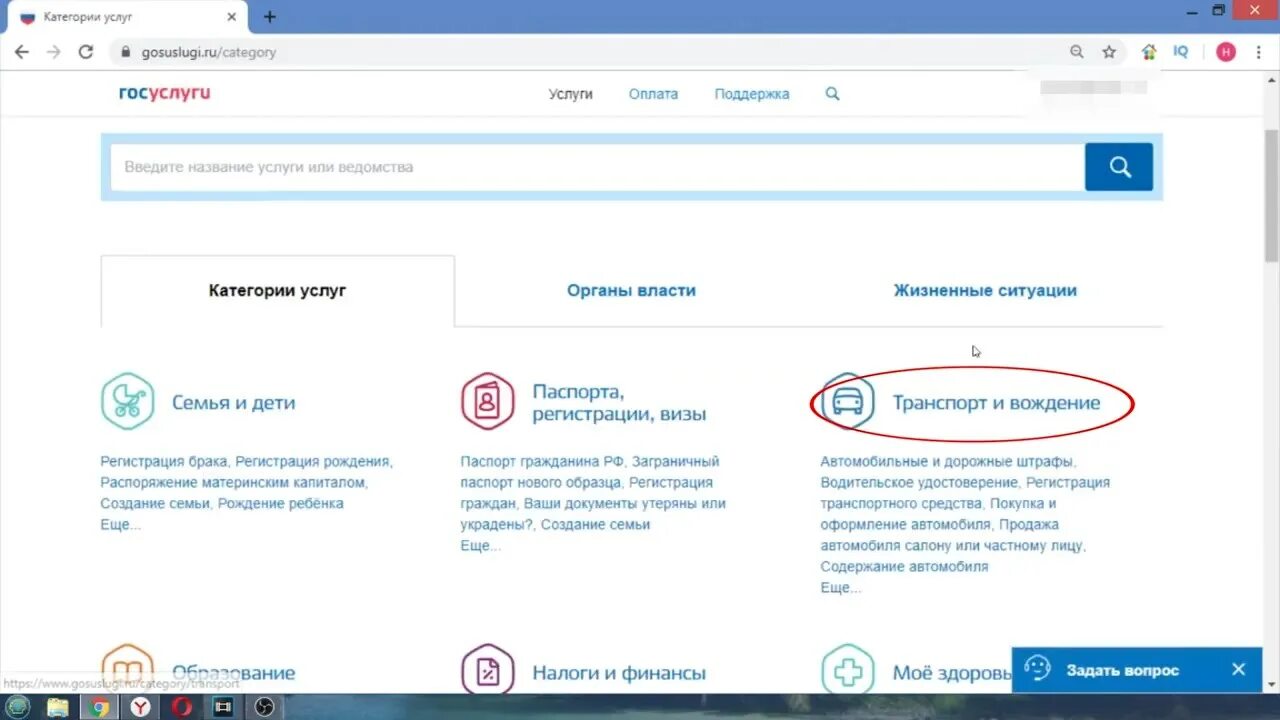Open Chrome three-dot menu
The image size is (1280, 720).
pos(1258,52)
